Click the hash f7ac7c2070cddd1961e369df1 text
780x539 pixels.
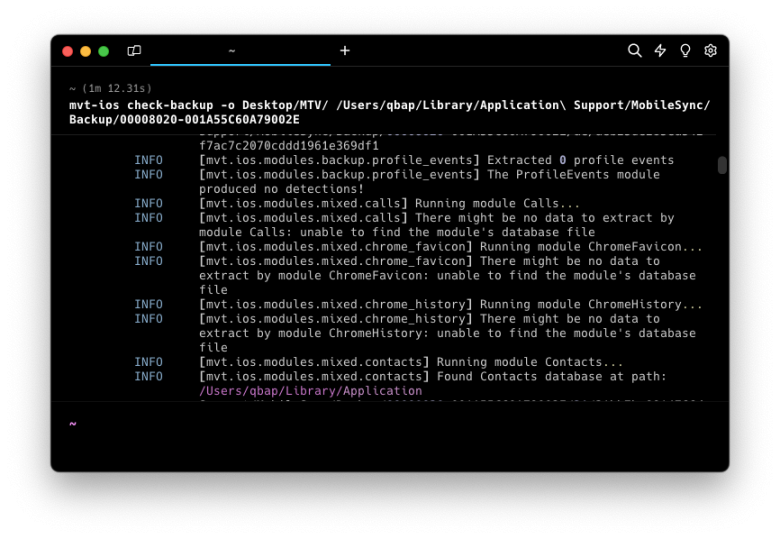click(x=289, y=146)
